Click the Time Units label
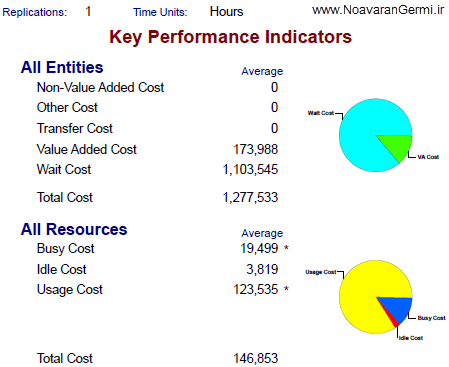Viewport: 449px width, 367px height. (x=160, y=12)
